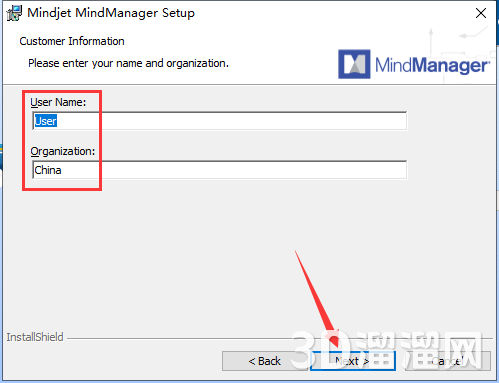Click the MindManager logo icon
The width and height of the screenshot is (499, 383).
[x=354, y=64]
